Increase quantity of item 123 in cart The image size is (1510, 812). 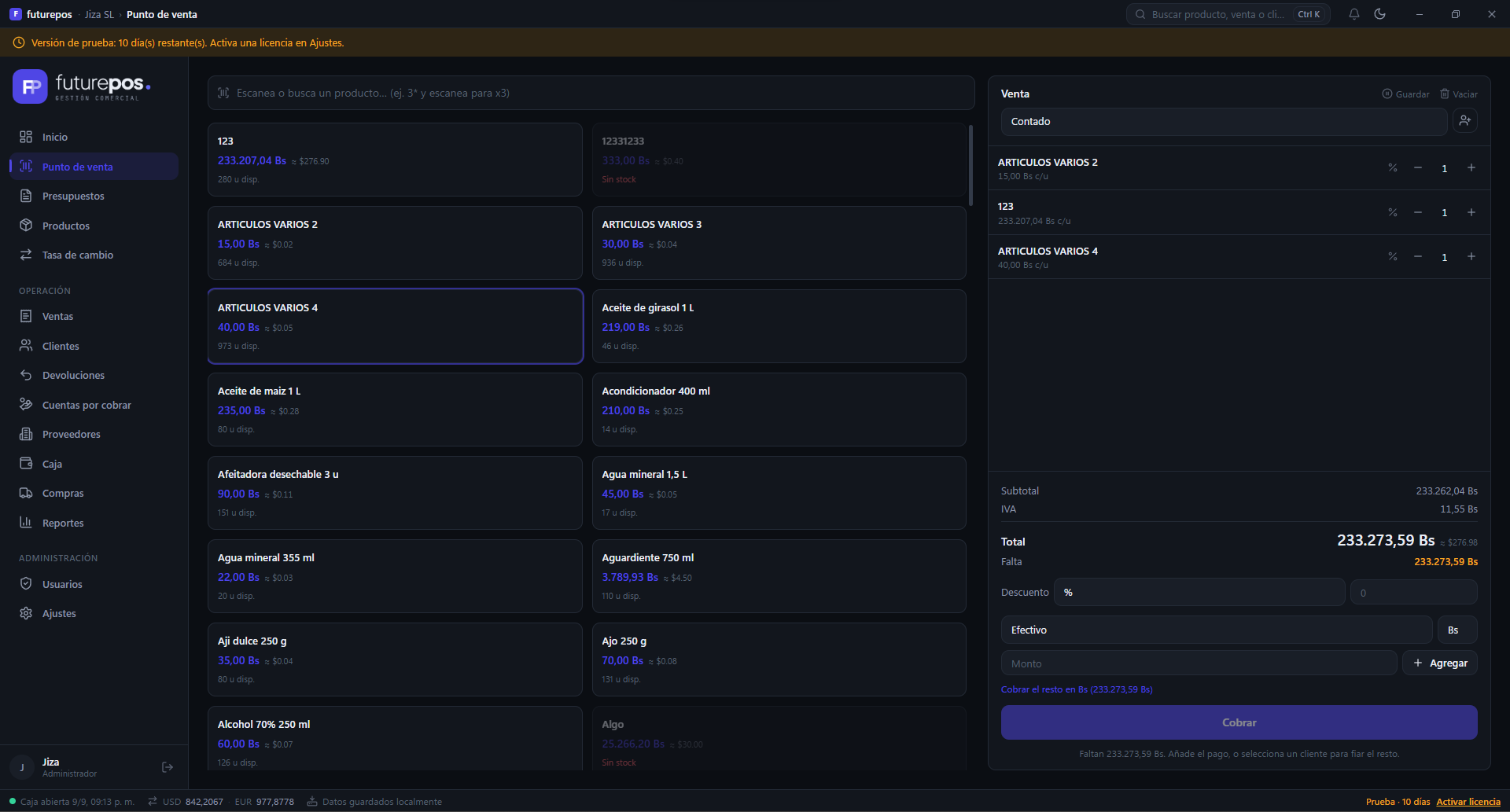(1471, 213)
